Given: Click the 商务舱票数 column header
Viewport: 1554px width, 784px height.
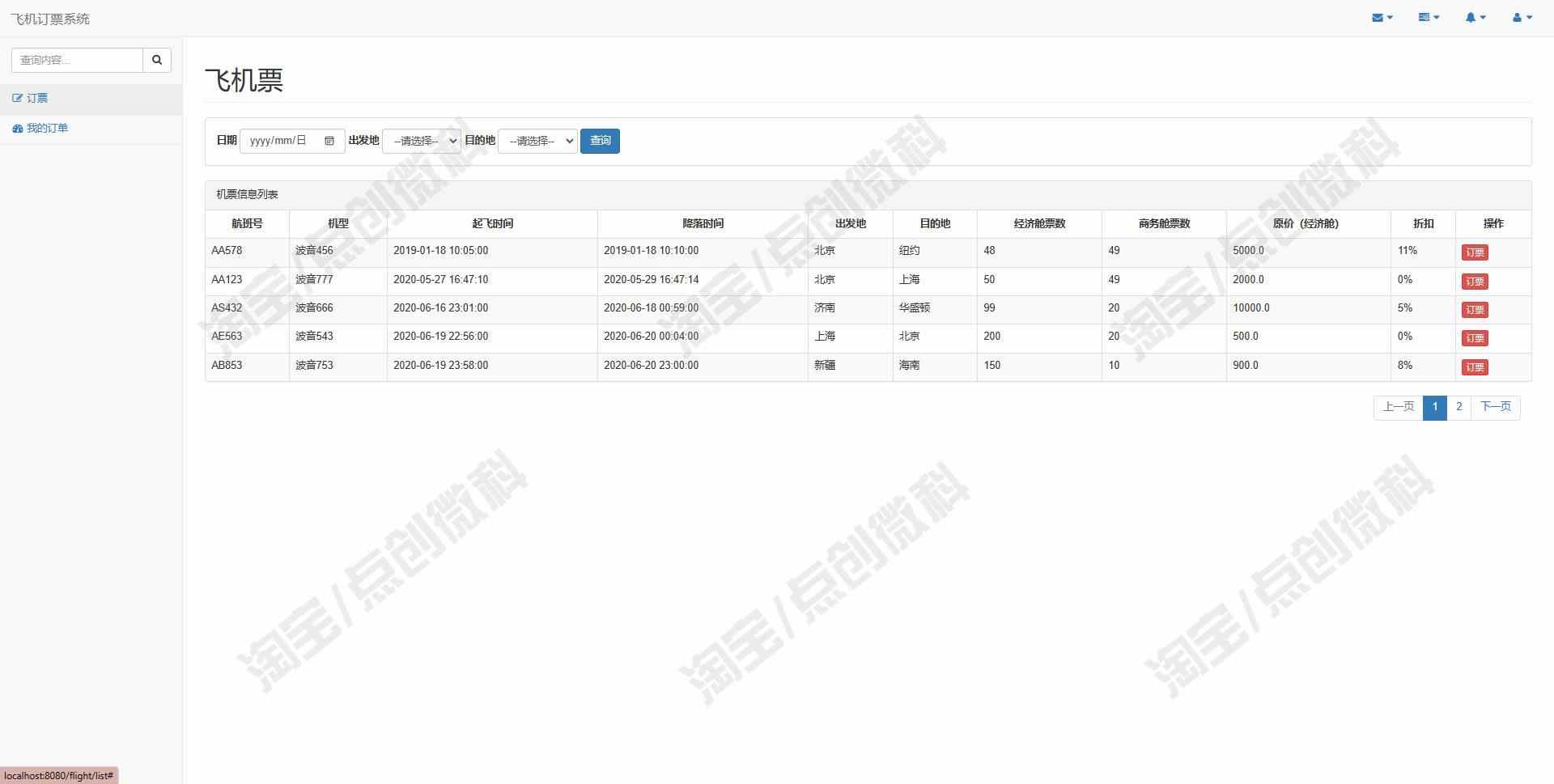Looking at the screenshot, I should point(1164,224).
